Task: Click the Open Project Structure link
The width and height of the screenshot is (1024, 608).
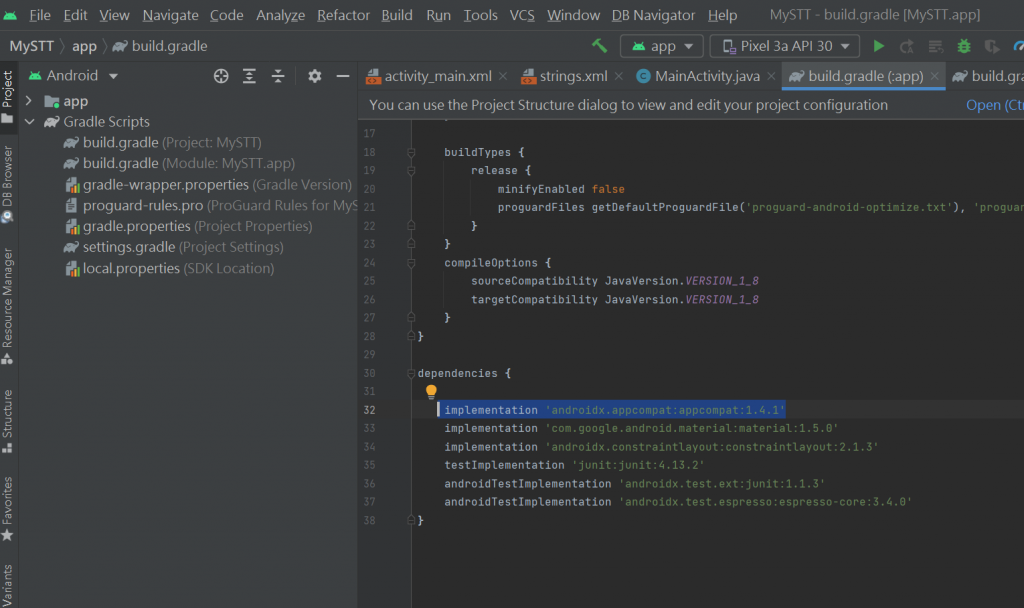Action: (995, 105)
